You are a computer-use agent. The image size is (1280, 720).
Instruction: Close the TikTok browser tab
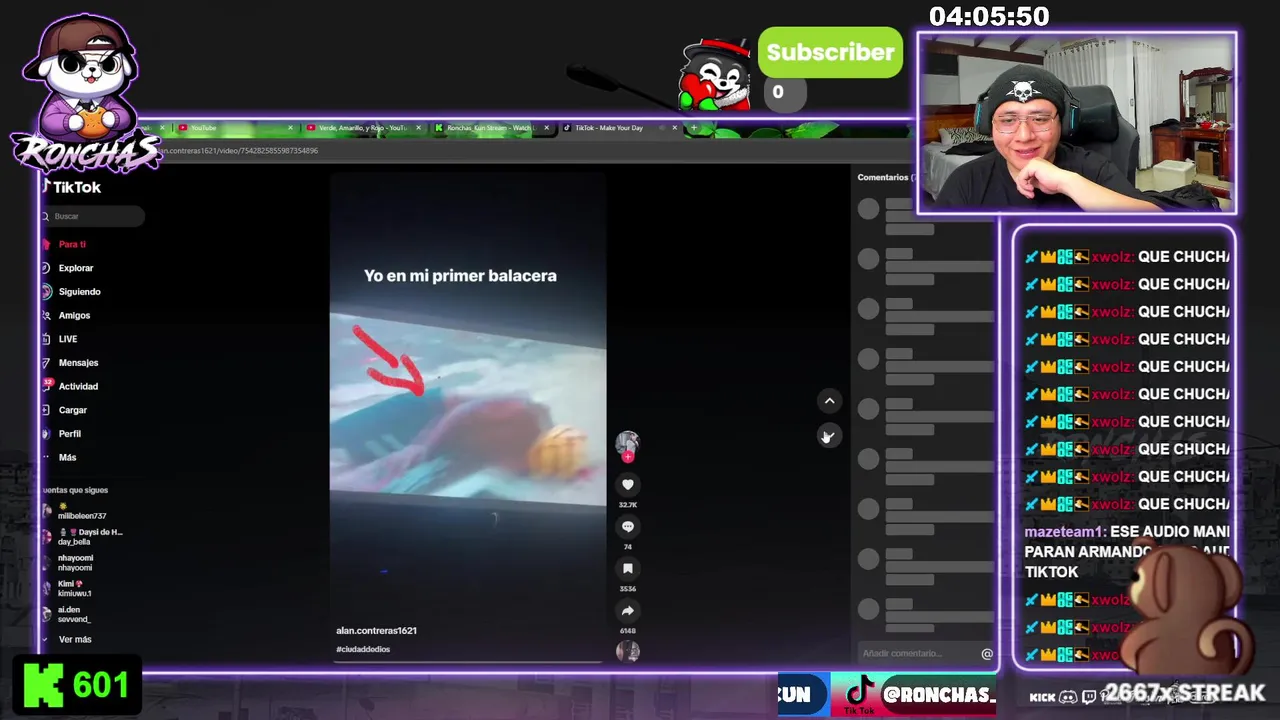coord(674,128)
